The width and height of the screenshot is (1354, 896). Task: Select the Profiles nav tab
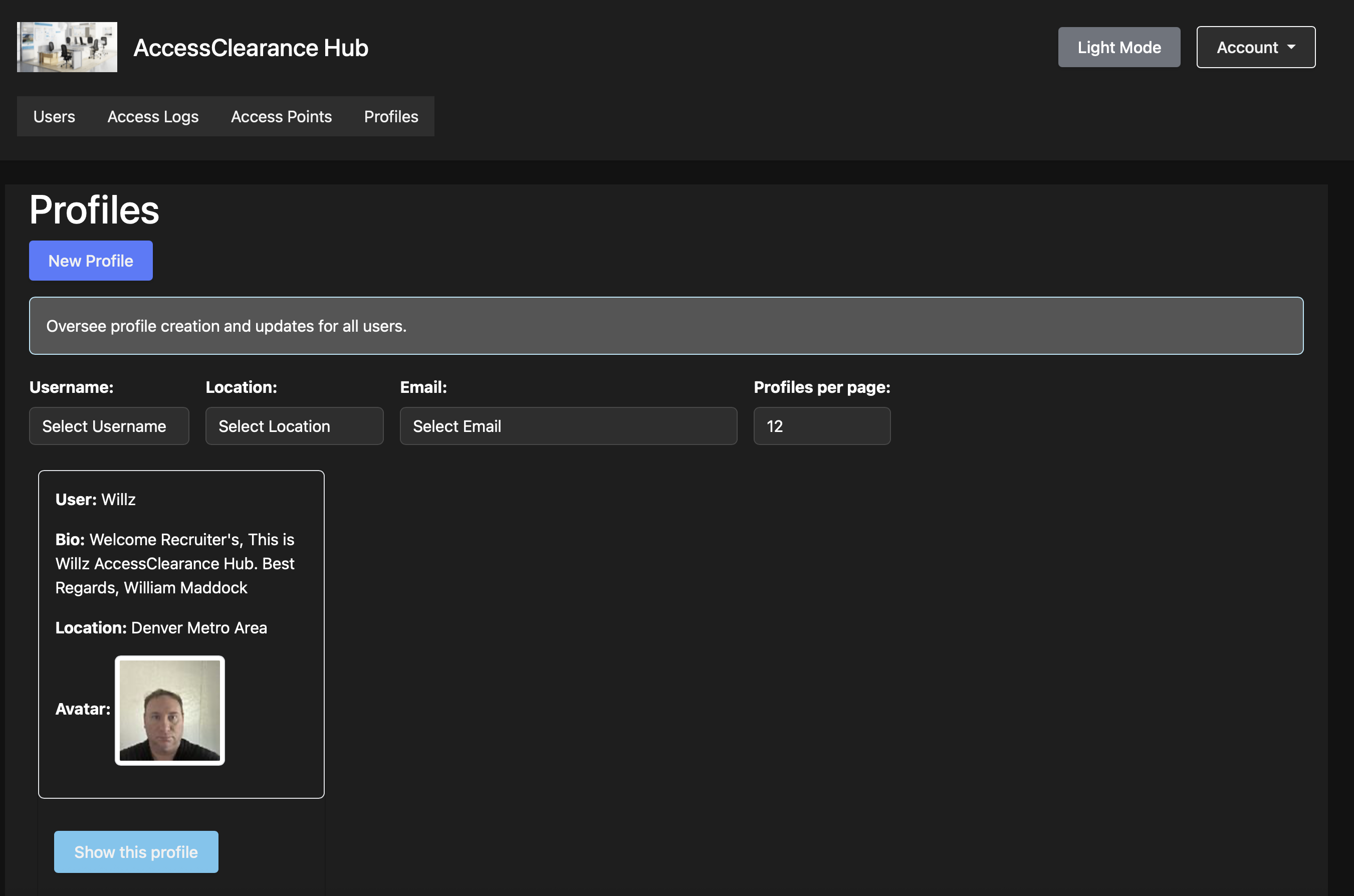click(x=391, y=117)
